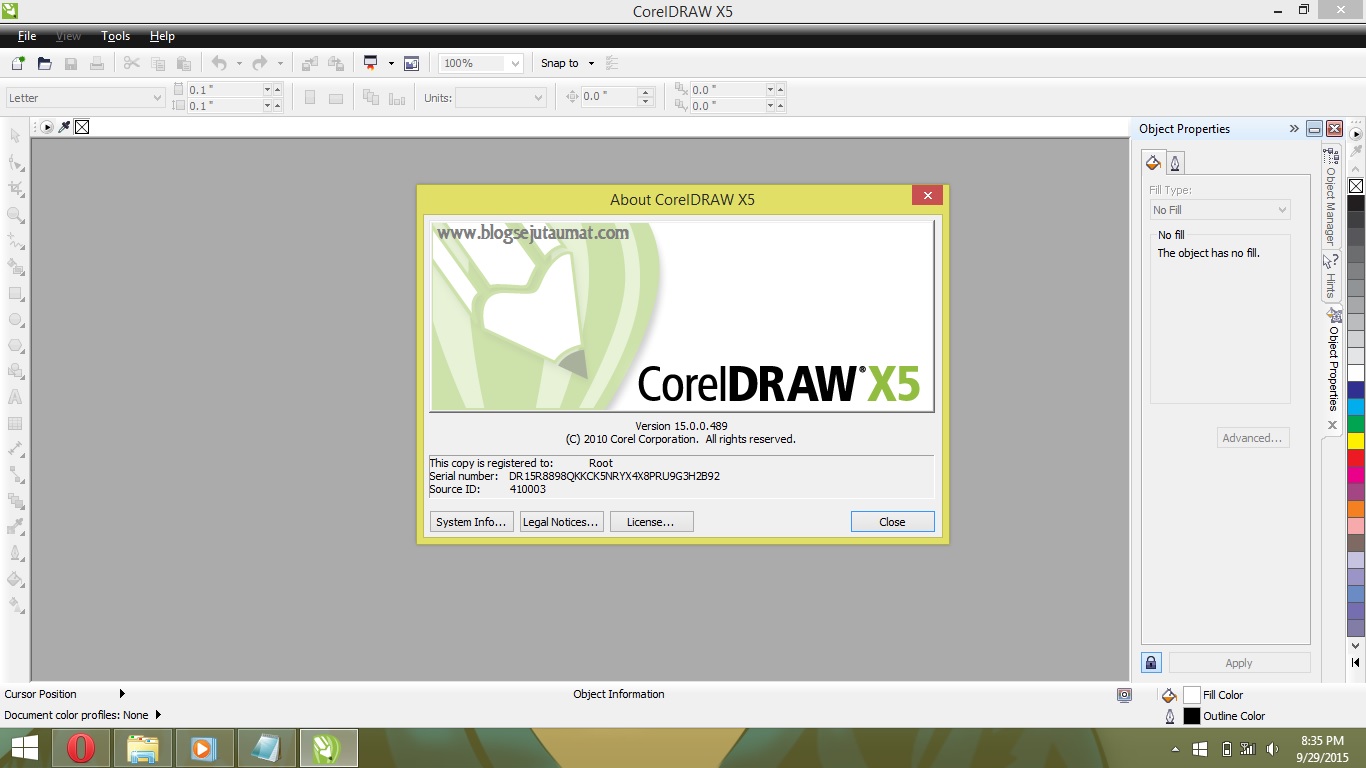The width and height of the screenshot is (1366, 768).
Task: Choose the Zoom tool
Action: pyautogui.click(x=14, y=214)
